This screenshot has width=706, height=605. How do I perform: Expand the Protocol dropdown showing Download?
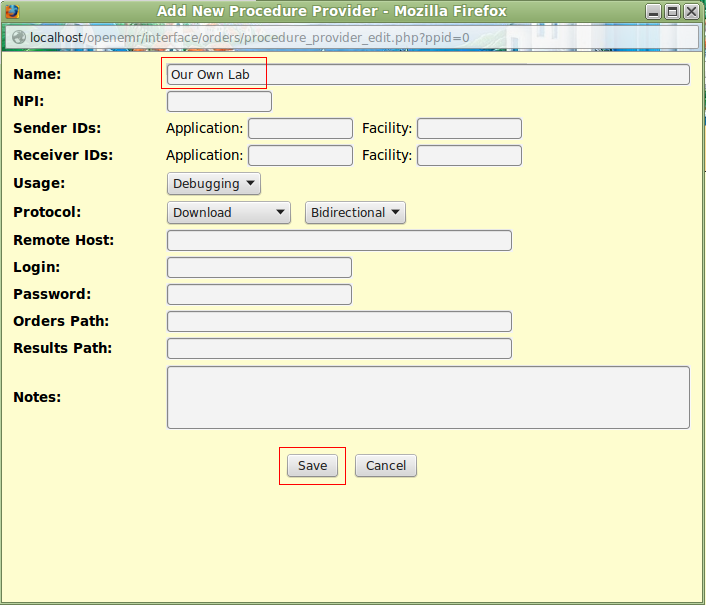228,213
